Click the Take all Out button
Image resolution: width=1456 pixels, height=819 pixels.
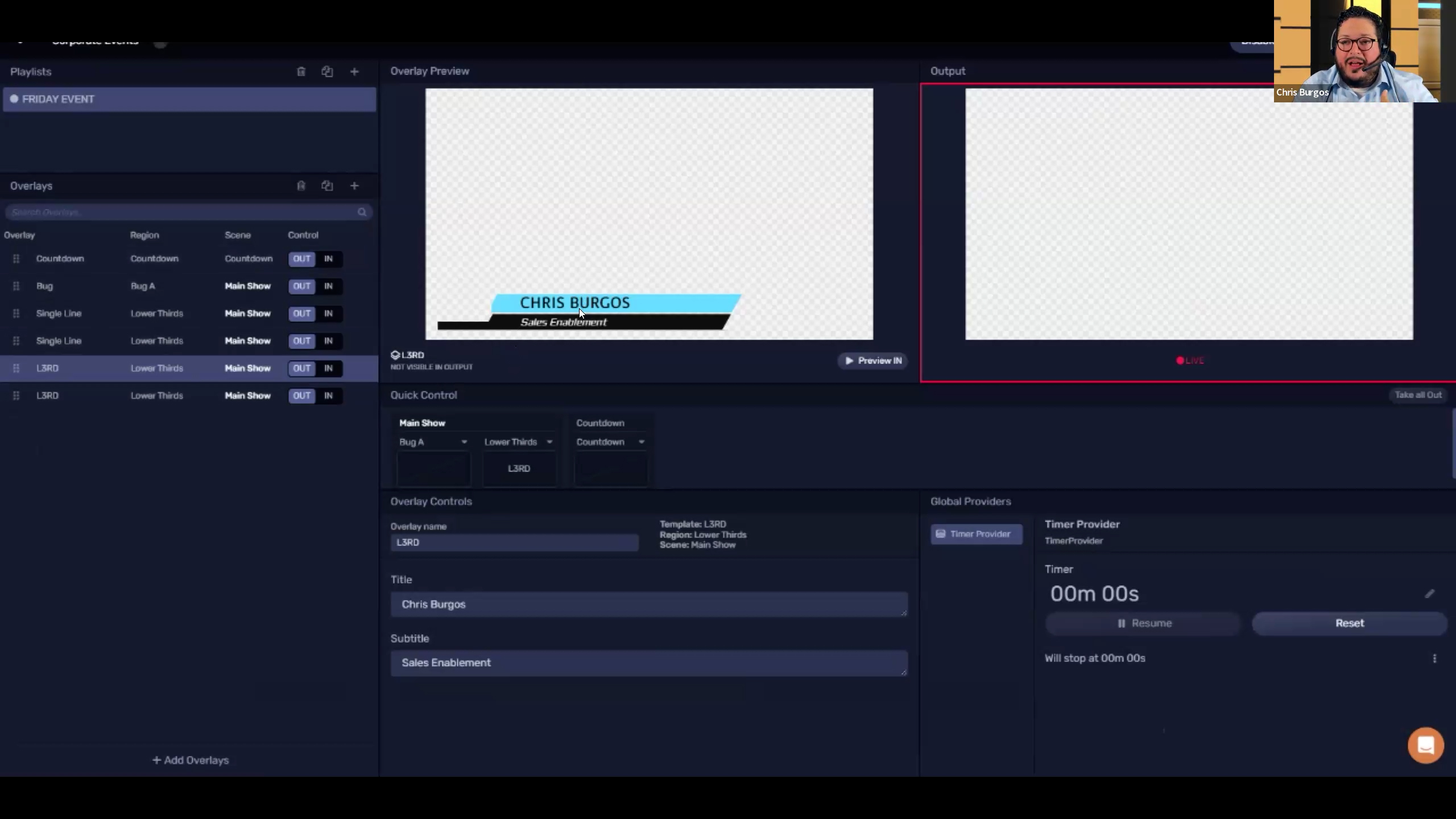[1418, 395]
